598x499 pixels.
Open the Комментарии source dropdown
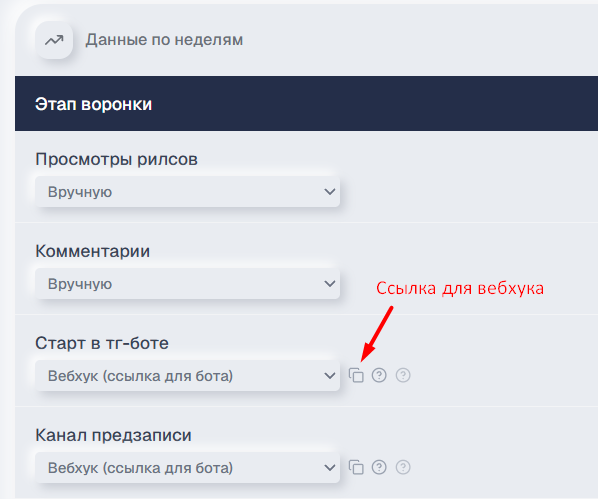tap(187, 284)
